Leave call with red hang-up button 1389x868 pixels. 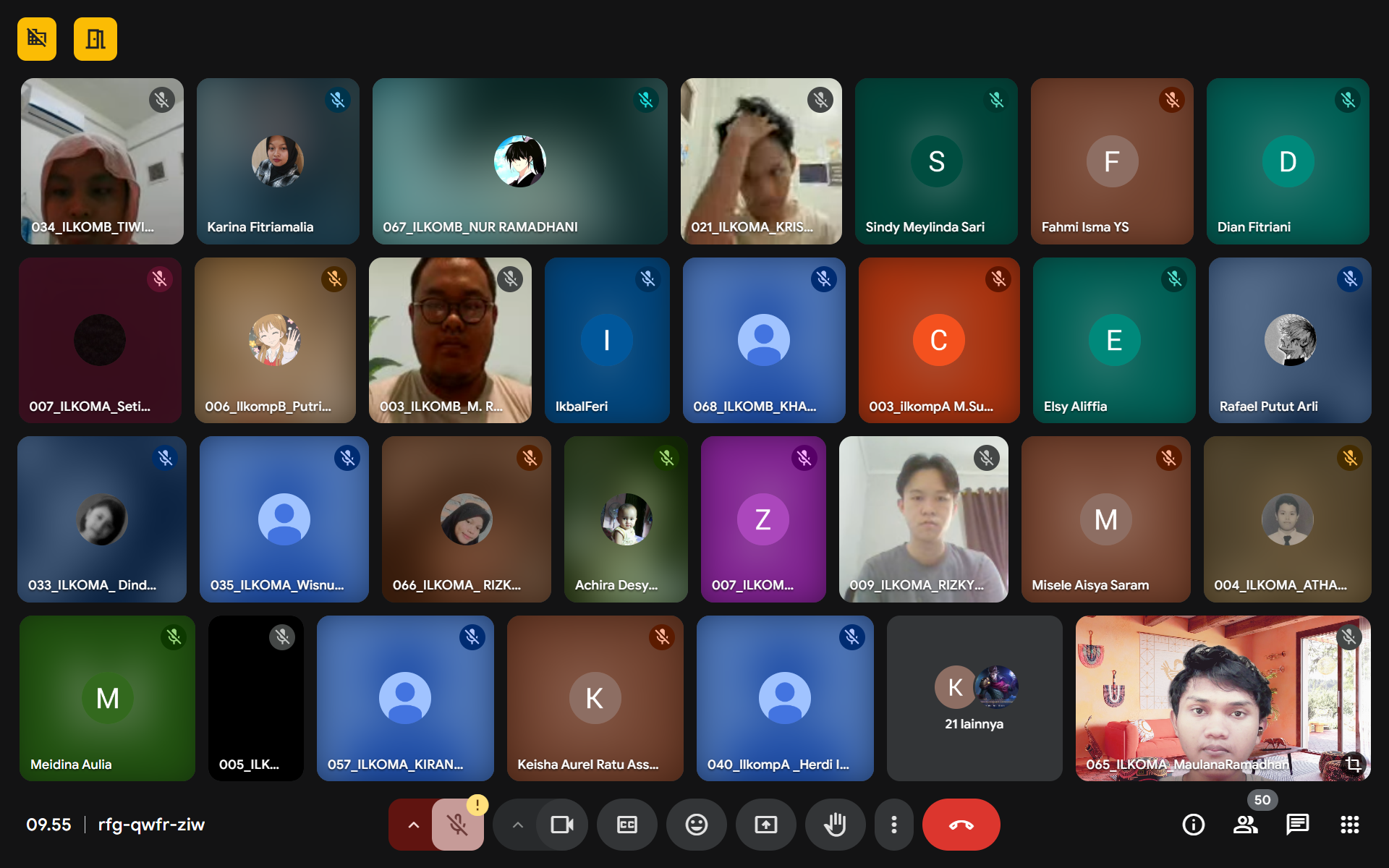point(961,825)
